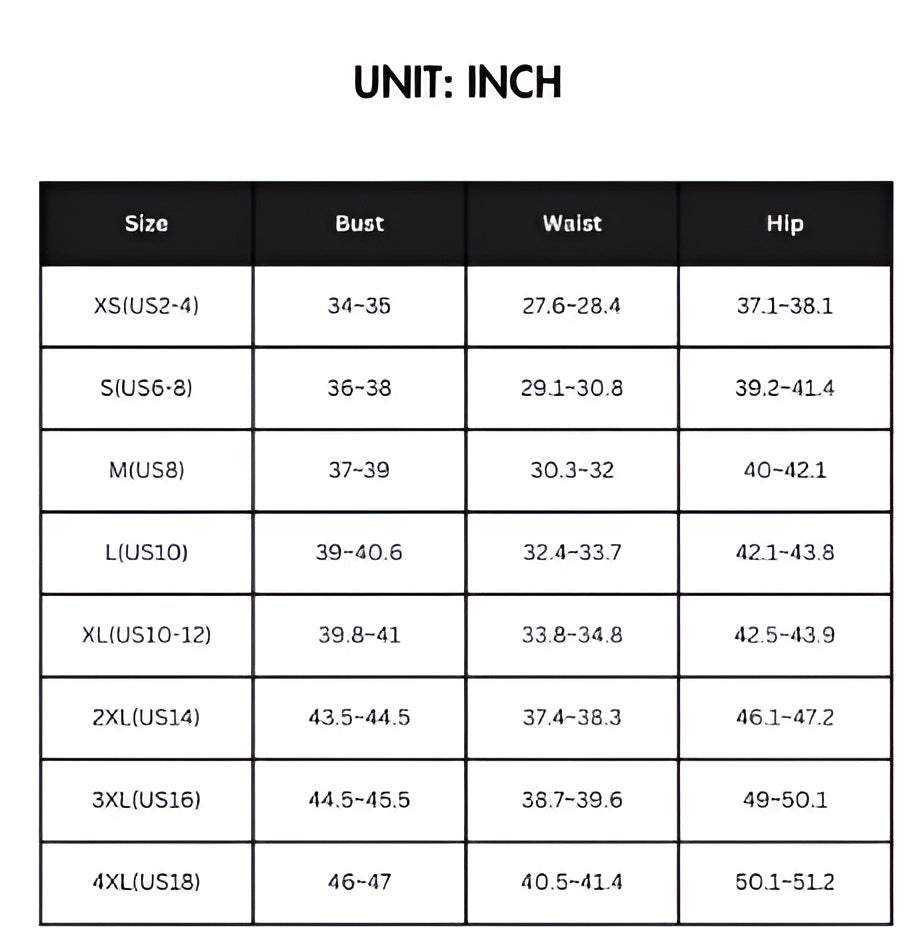Image resolution: width=906 pixels, height=948 pixels.
Task: Select the XS(US2-4) size cell
Action: point(146,306)
